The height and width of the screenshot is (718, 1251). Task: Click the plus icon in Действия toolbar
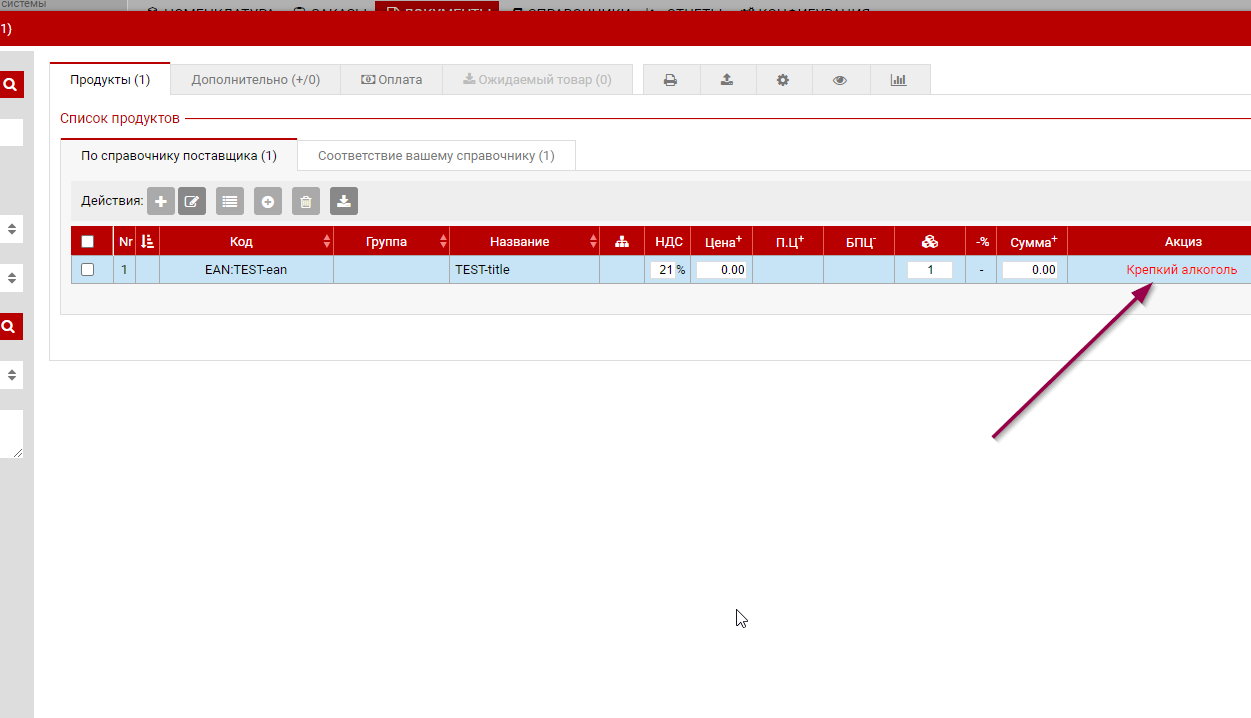160,202
